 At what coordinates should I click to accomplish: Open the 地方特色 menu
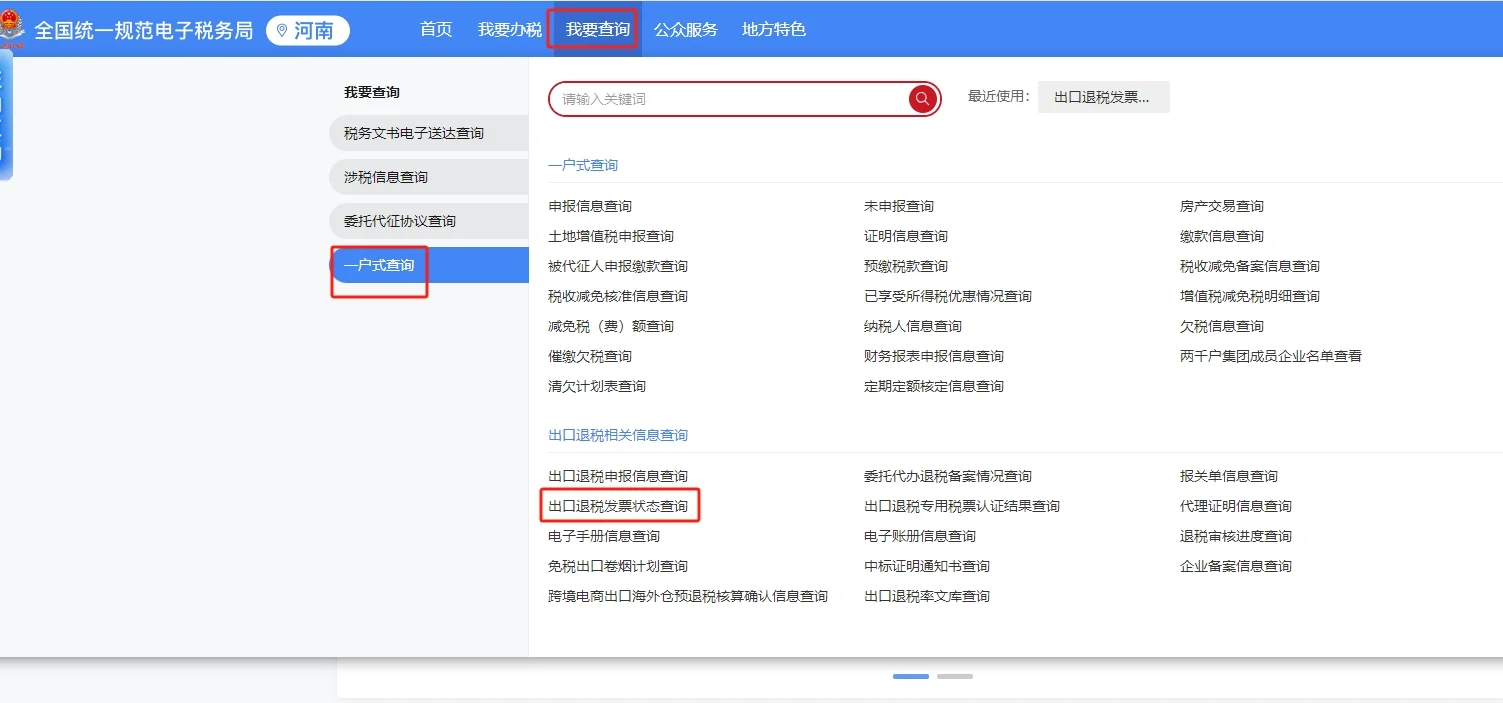[x=773, y=29]
